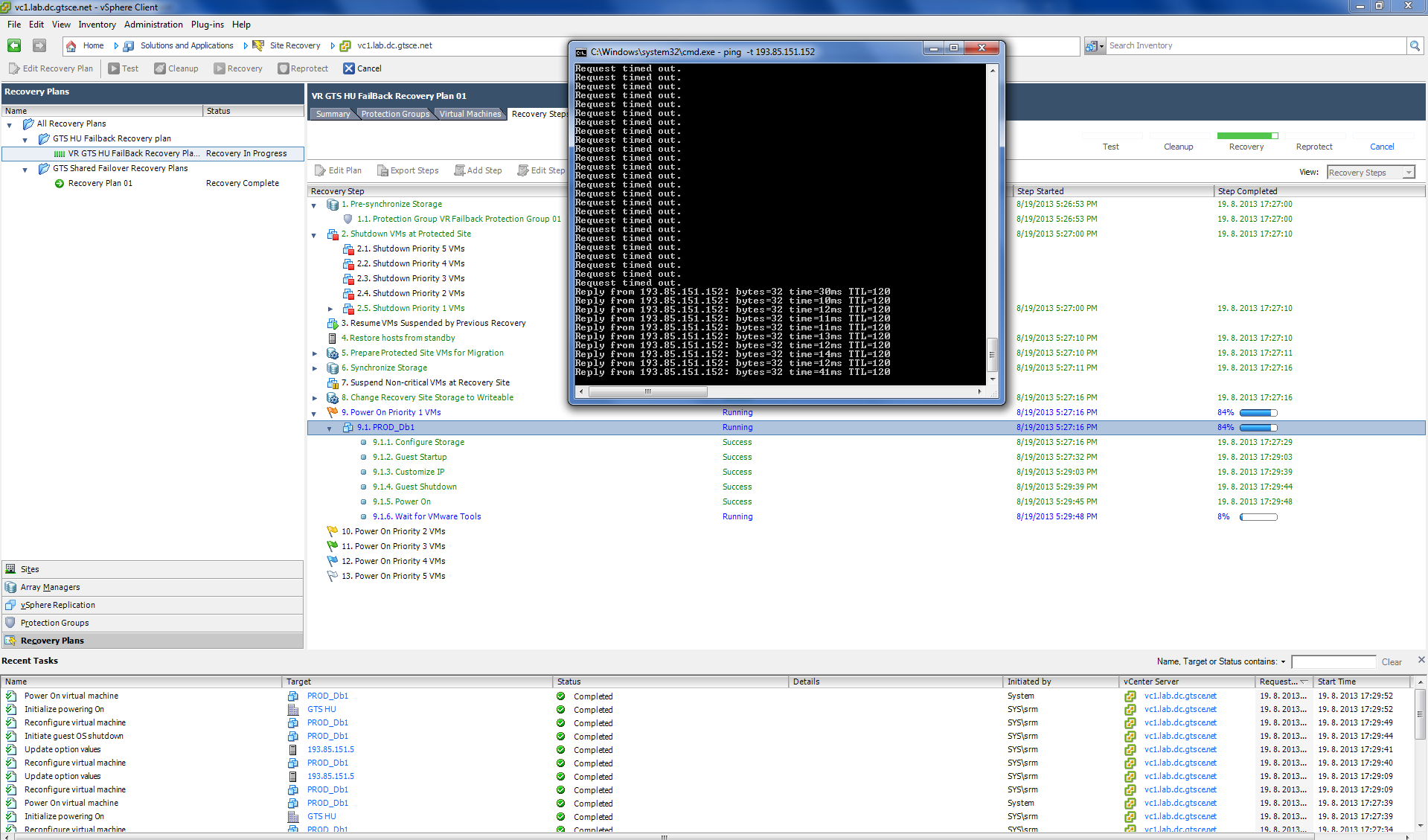Viewport: 1428px width, 840px height.
Task: Select VR GTS HU FailBack Recovery Plan row
Action: [153, 153]
